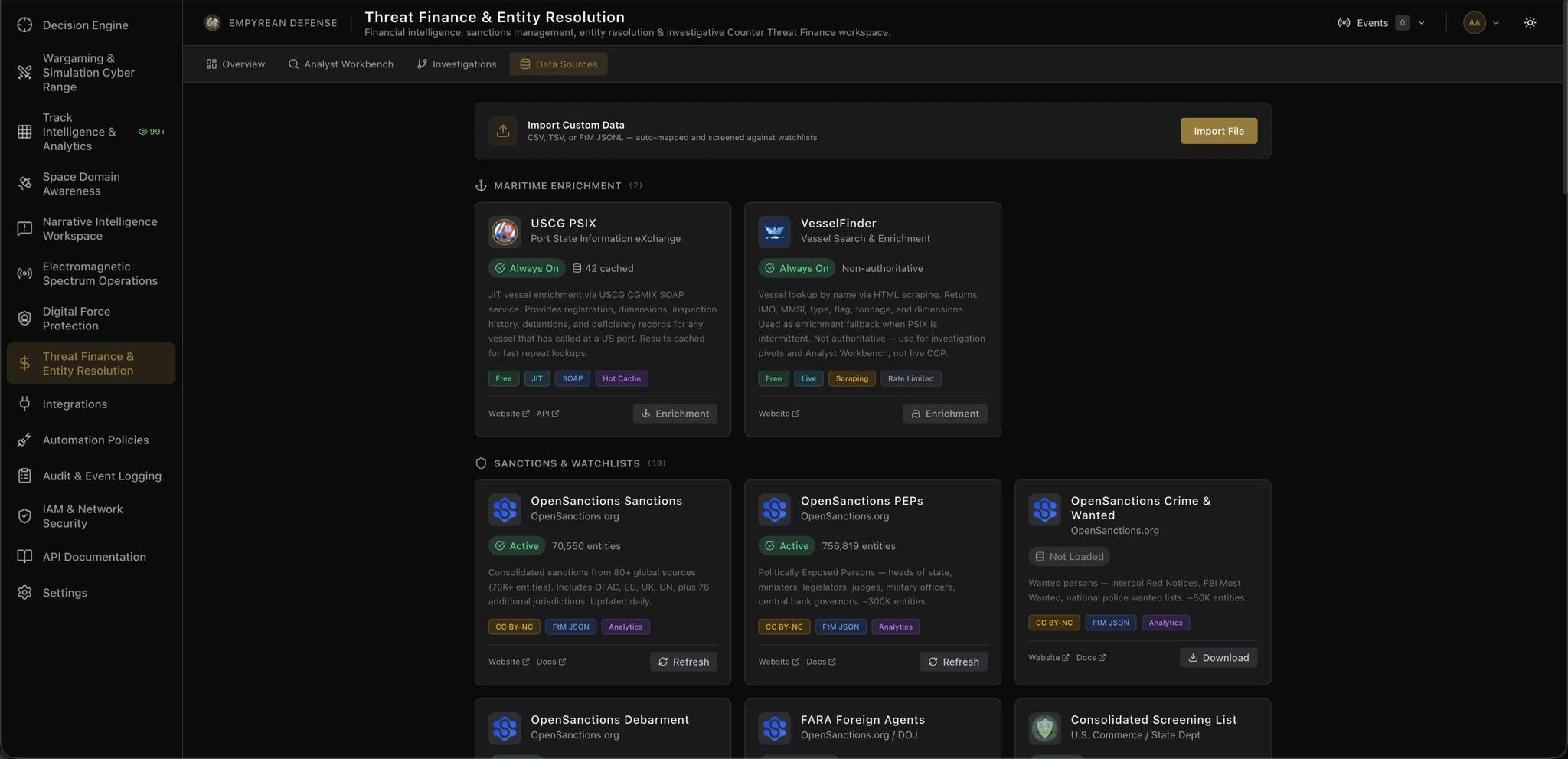Open OpenSanctions Sanctions Website link
The image size is (1568, 759).
pos(508,662)
